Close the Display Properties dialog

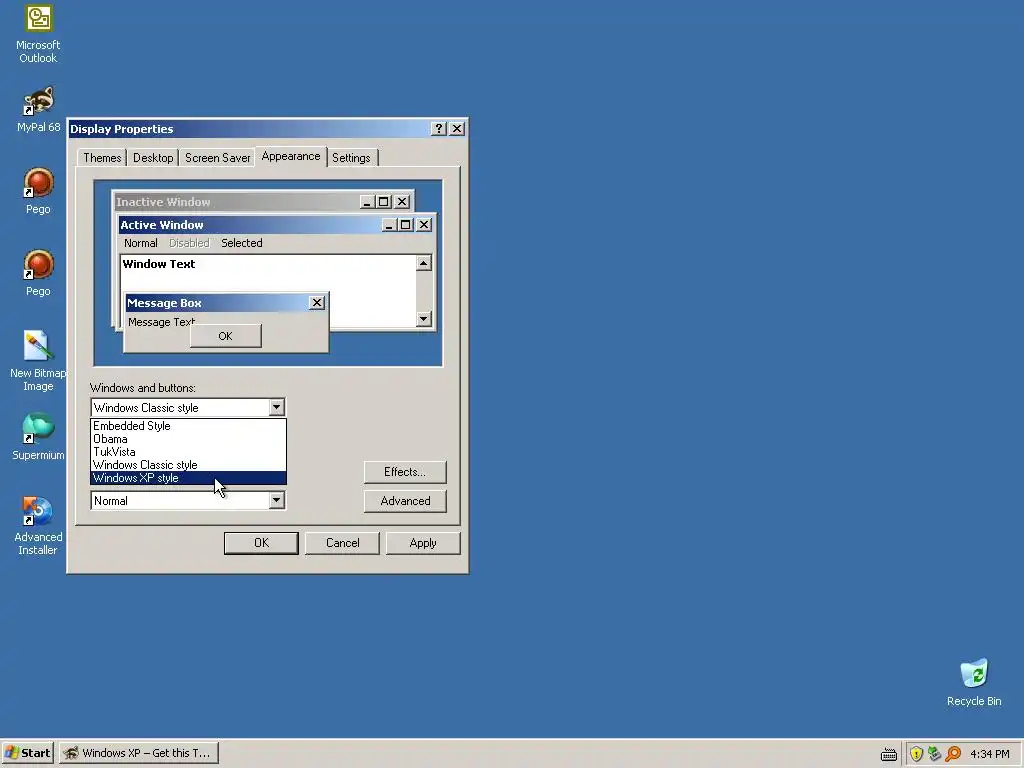pyautogui.click(x=457, y=129)
